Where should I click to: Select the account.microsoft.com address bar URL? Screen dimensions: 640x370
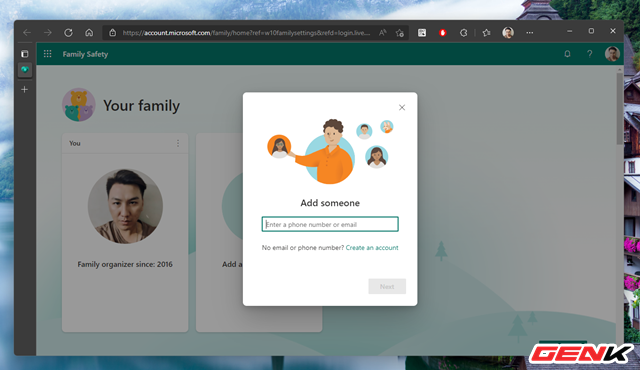[x=246, y=33]
